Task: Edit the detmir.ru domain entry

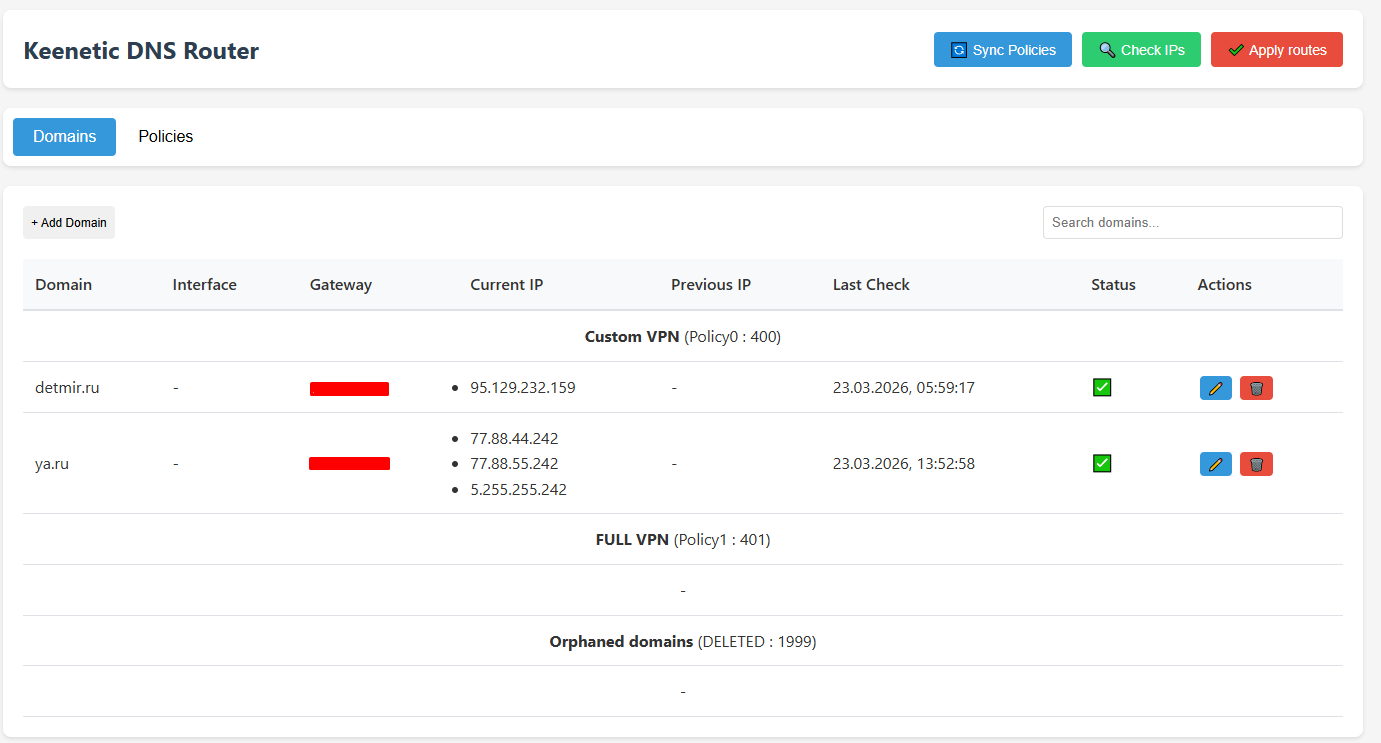Action: pyautogui.click(x=1215, y=388)
